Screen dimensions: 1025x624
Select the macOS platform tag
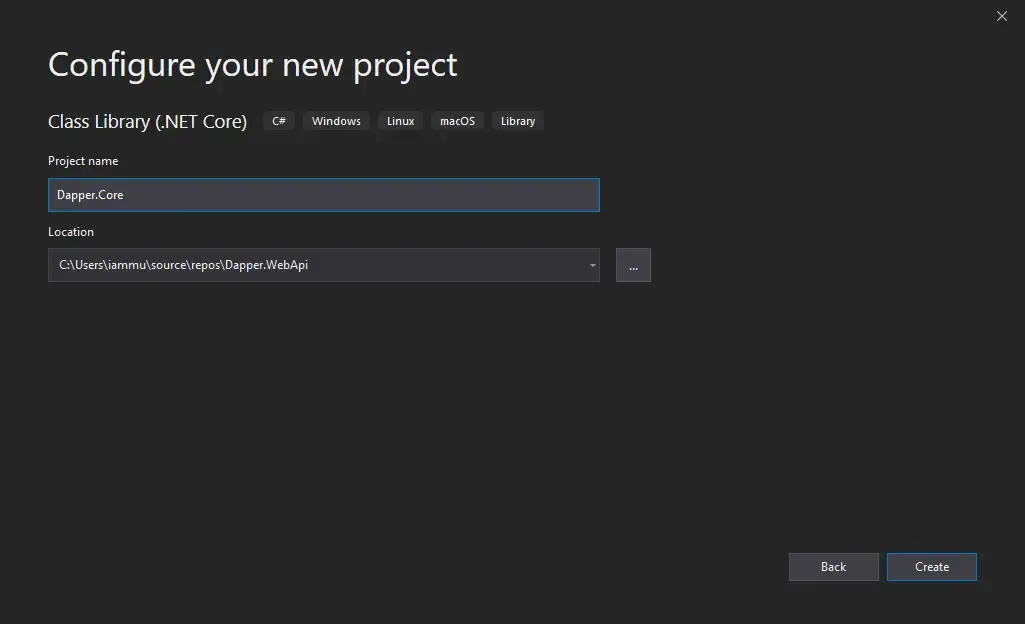click(457, 120)
